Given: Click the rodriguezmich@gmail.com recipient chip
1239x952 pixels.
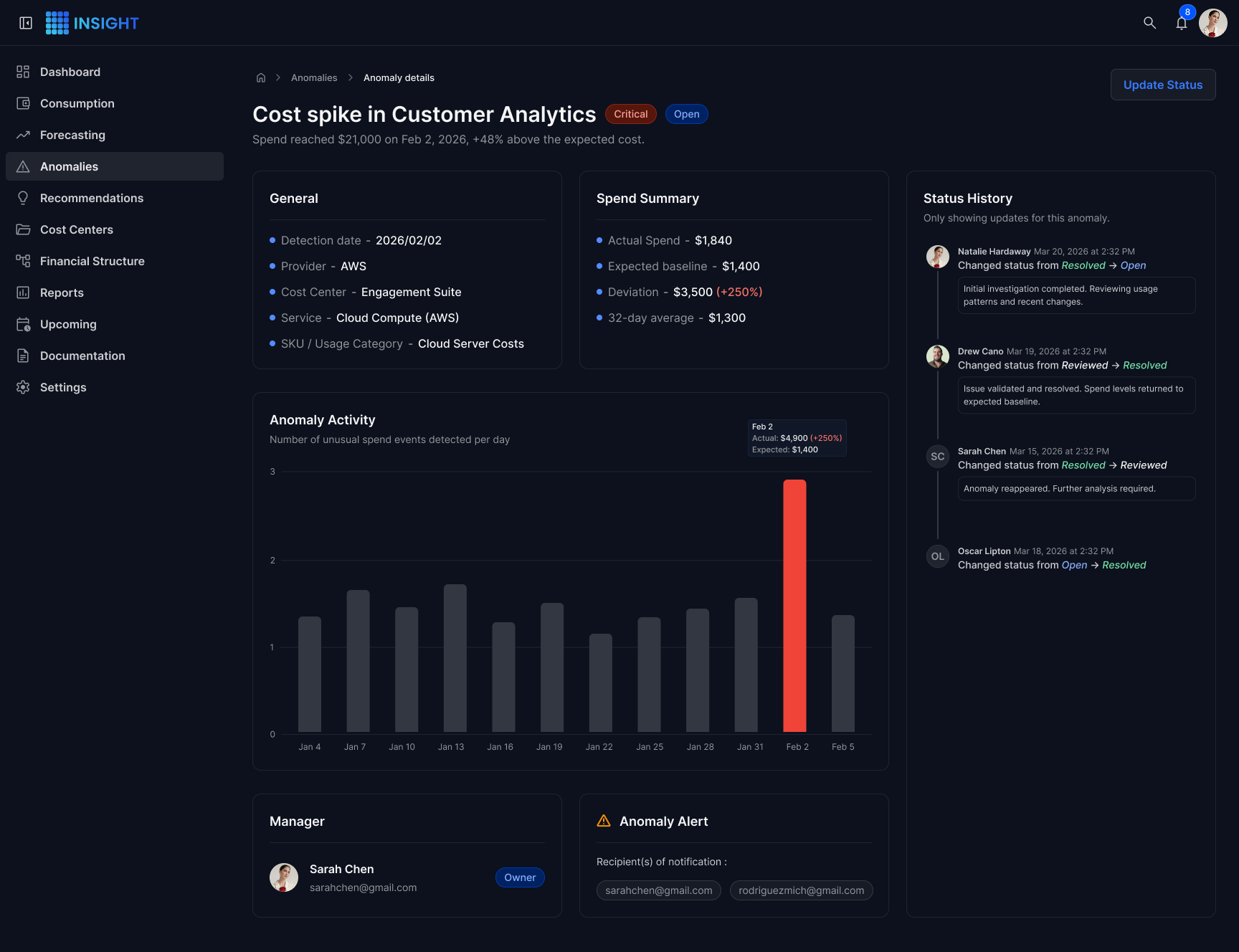Looking at the screenshot, I should [802, 890].
